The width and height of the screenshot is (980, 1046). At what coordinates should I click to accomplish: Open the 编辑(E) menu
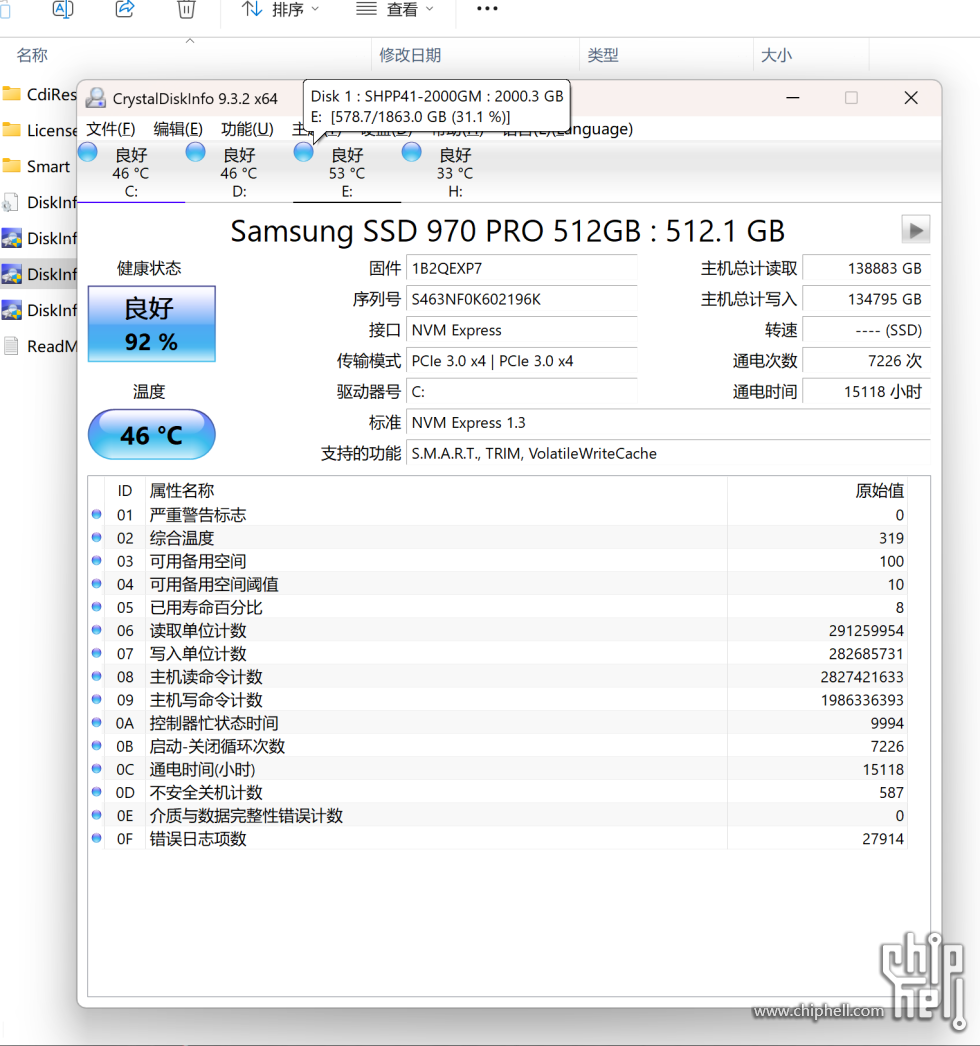pyautogui.click(x=178, y=129)
